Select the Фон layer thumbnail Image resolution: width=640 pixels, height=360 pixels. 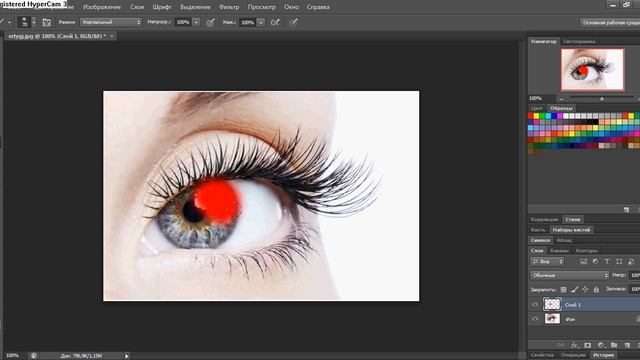[552, 319]
